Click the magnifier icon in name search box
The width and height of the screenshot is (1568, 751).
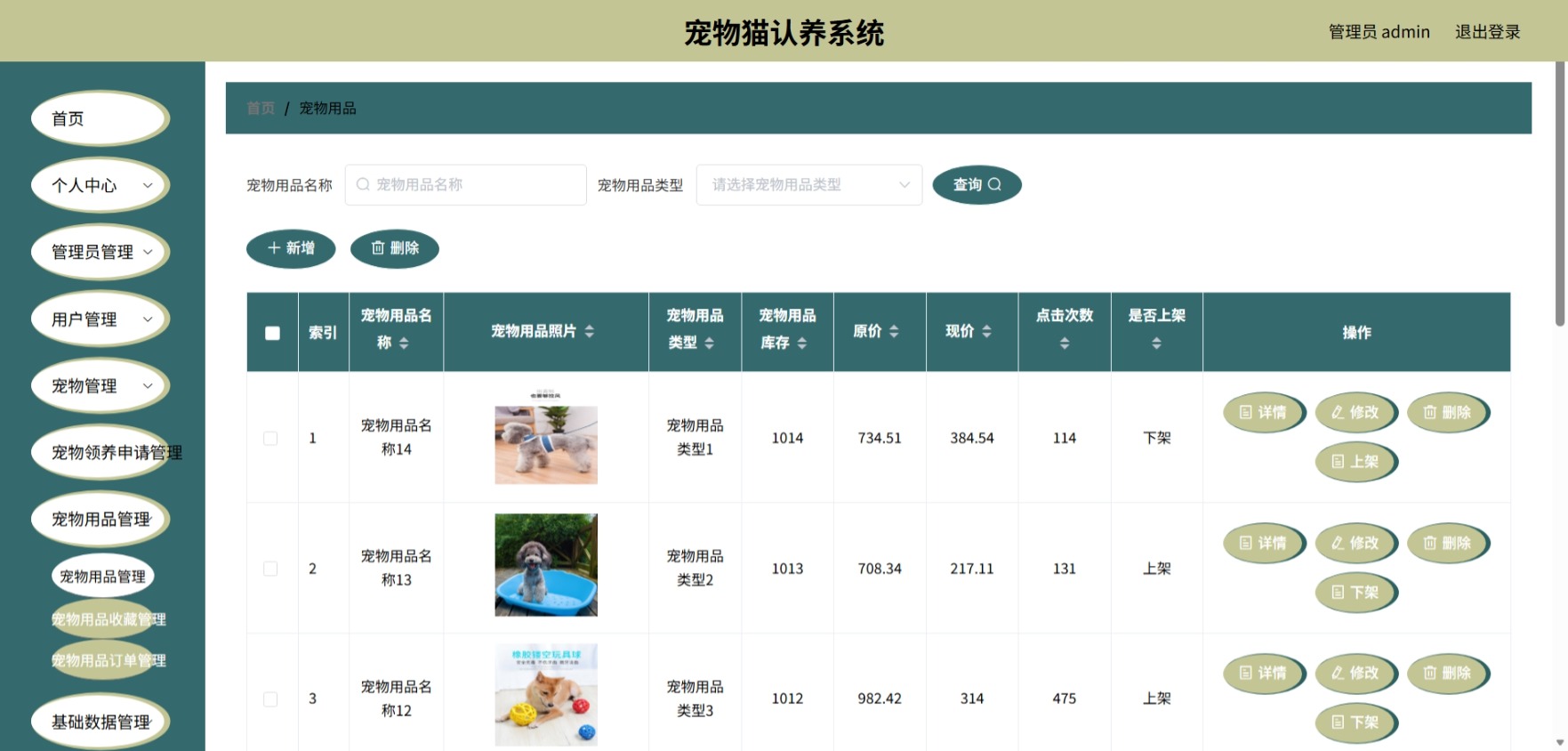click(x=363, y=184)
